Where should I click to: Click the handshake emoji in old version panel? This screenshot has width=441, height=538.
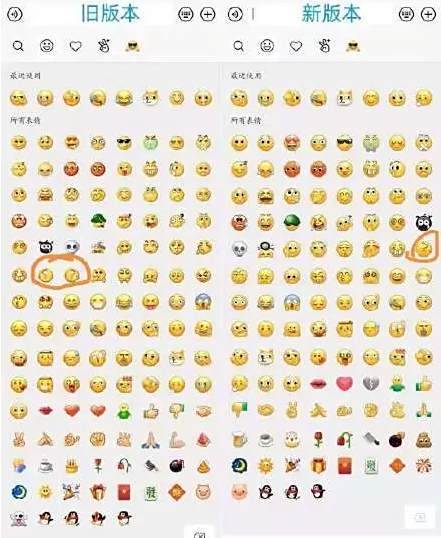[x=203, y=411]
